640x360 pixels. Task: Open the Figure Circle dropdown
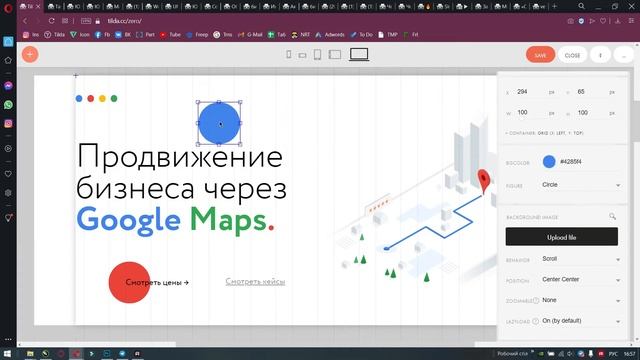(581, 185)
